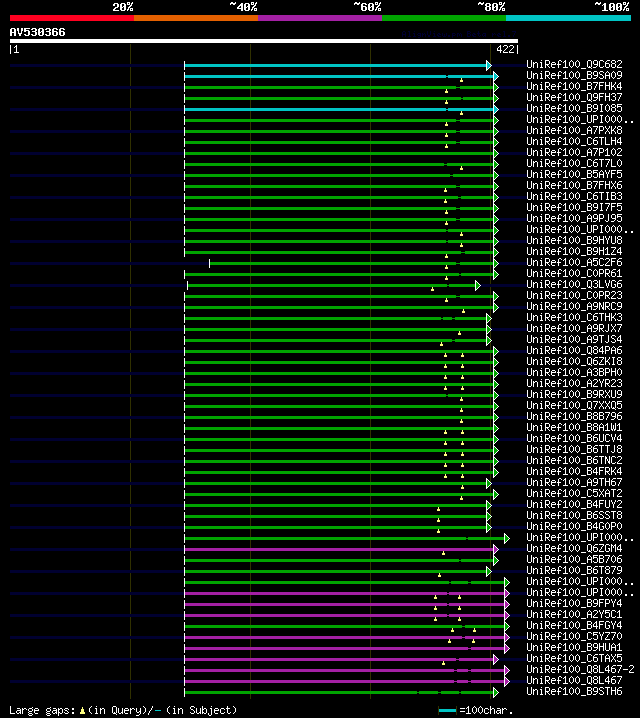Open hit UniRef100_B7FHK4
640x718 pixels.
[574, 86]
